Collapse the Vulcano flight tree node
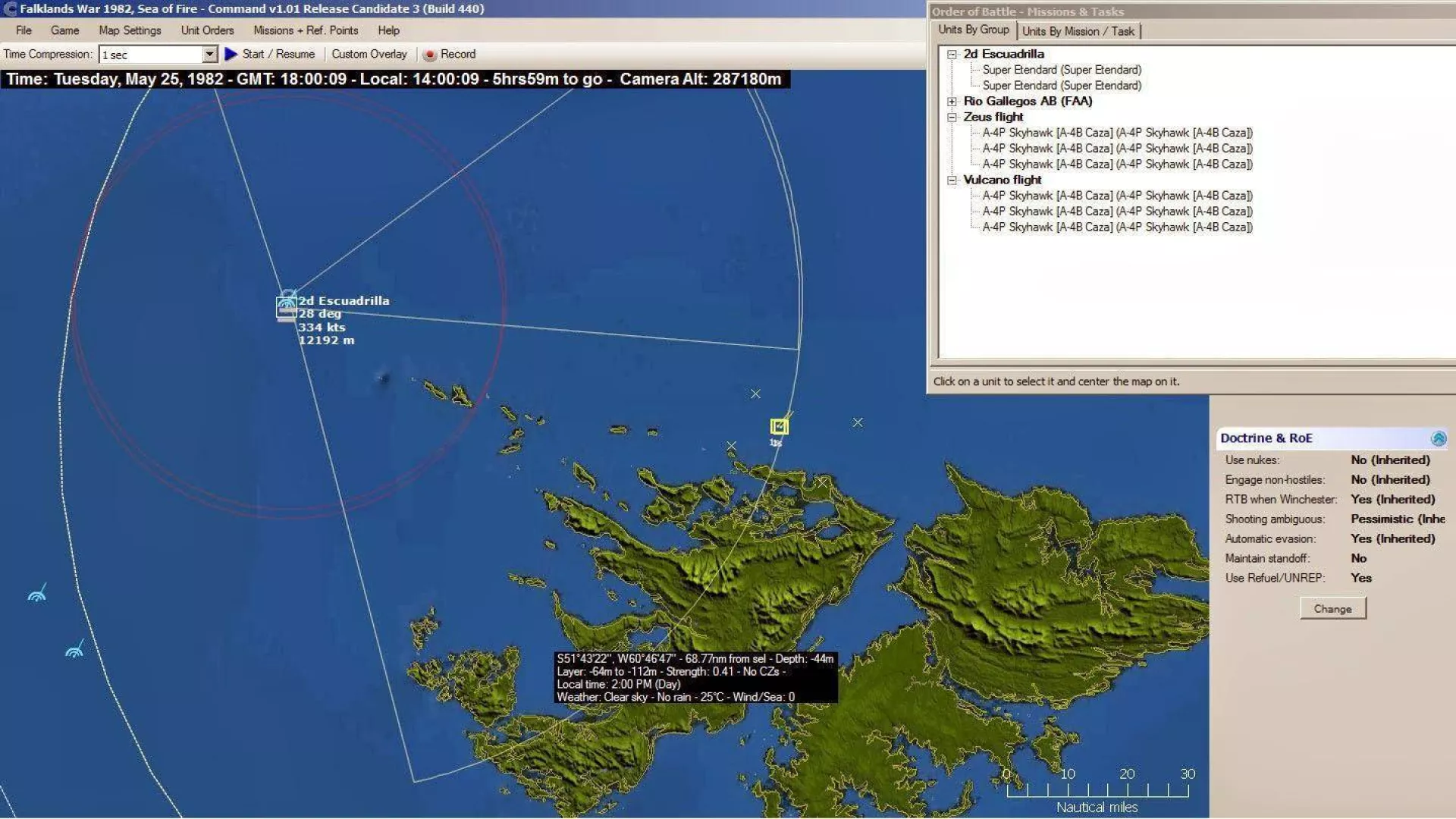Viewport: 1456px width, 819px height. pyautogui.click(x=952, y=180)
